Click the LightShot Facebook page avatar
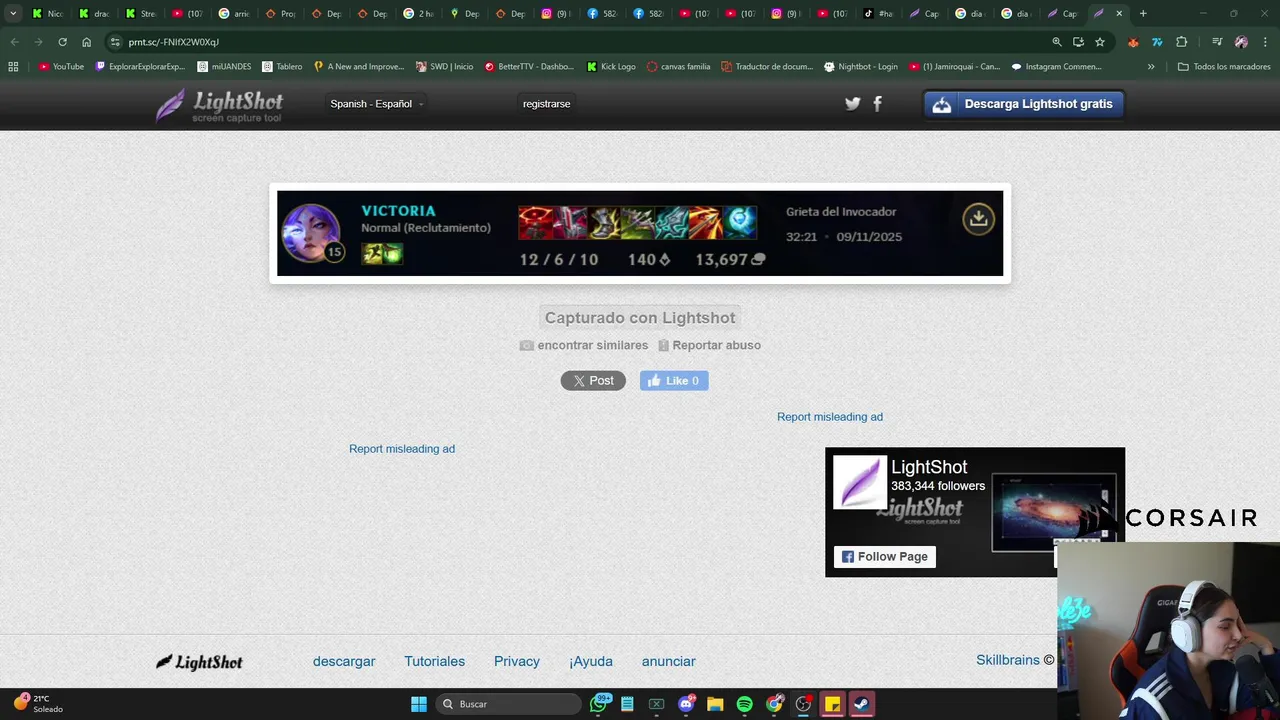This screenshot has width=1280, height=720. pyautogui.click(x=860, y=482)
